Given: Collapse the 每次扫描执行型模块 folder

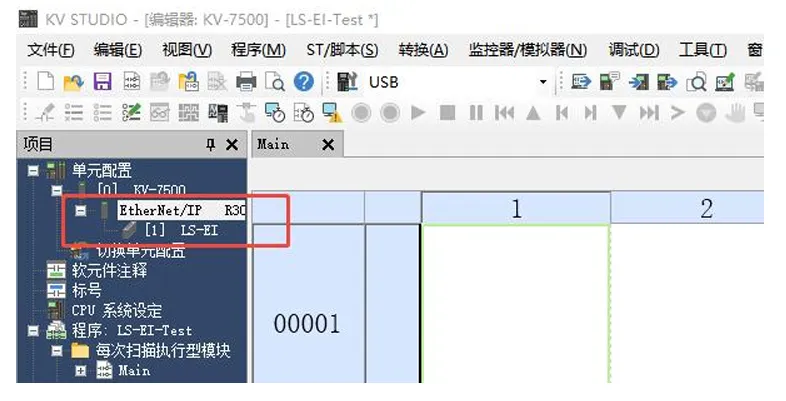Looking at the screenshot, I should [x=57, y=350].
